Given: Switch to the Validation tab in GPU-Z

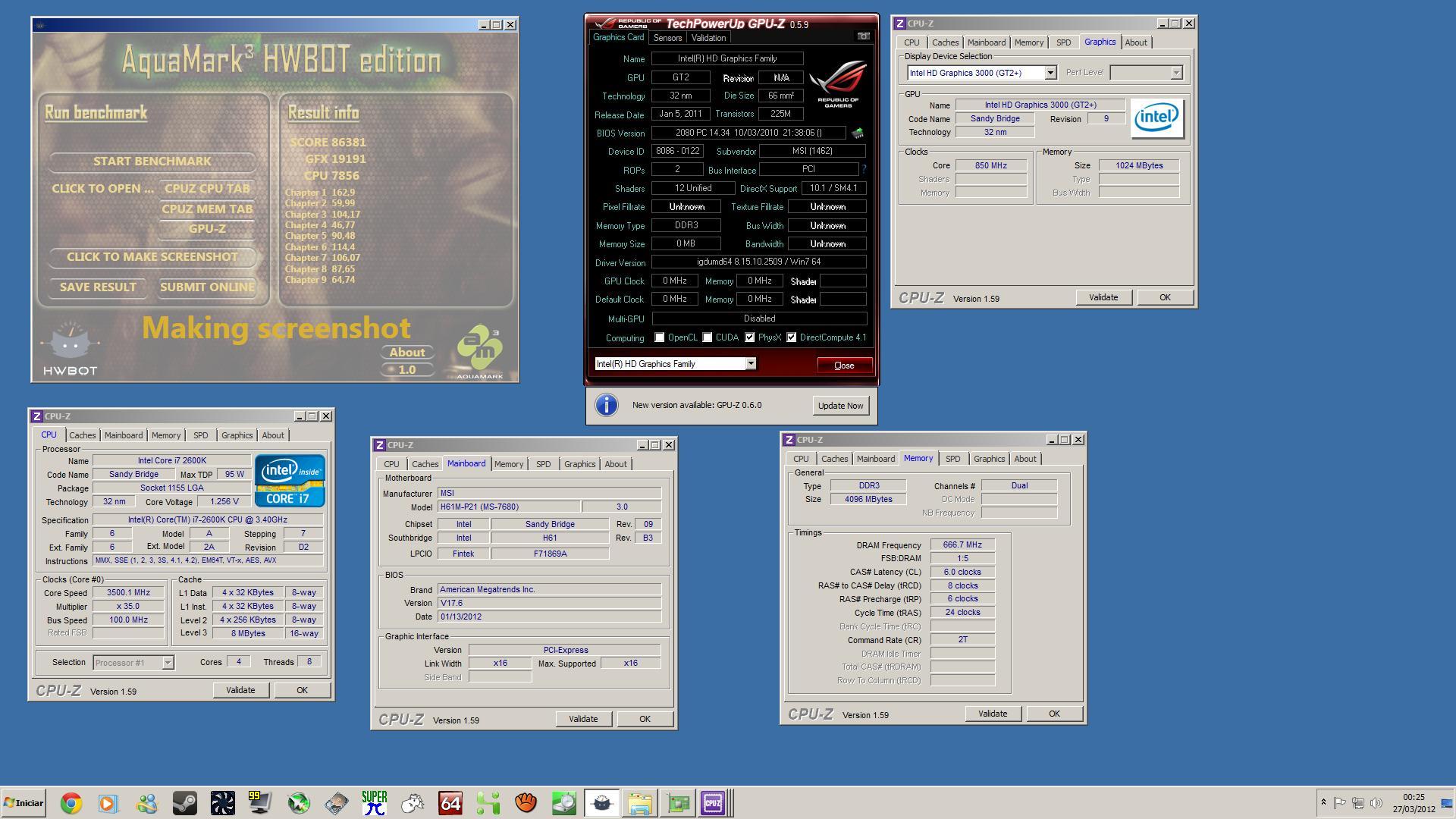Looking at the screenshot, I should click(709, 38).
